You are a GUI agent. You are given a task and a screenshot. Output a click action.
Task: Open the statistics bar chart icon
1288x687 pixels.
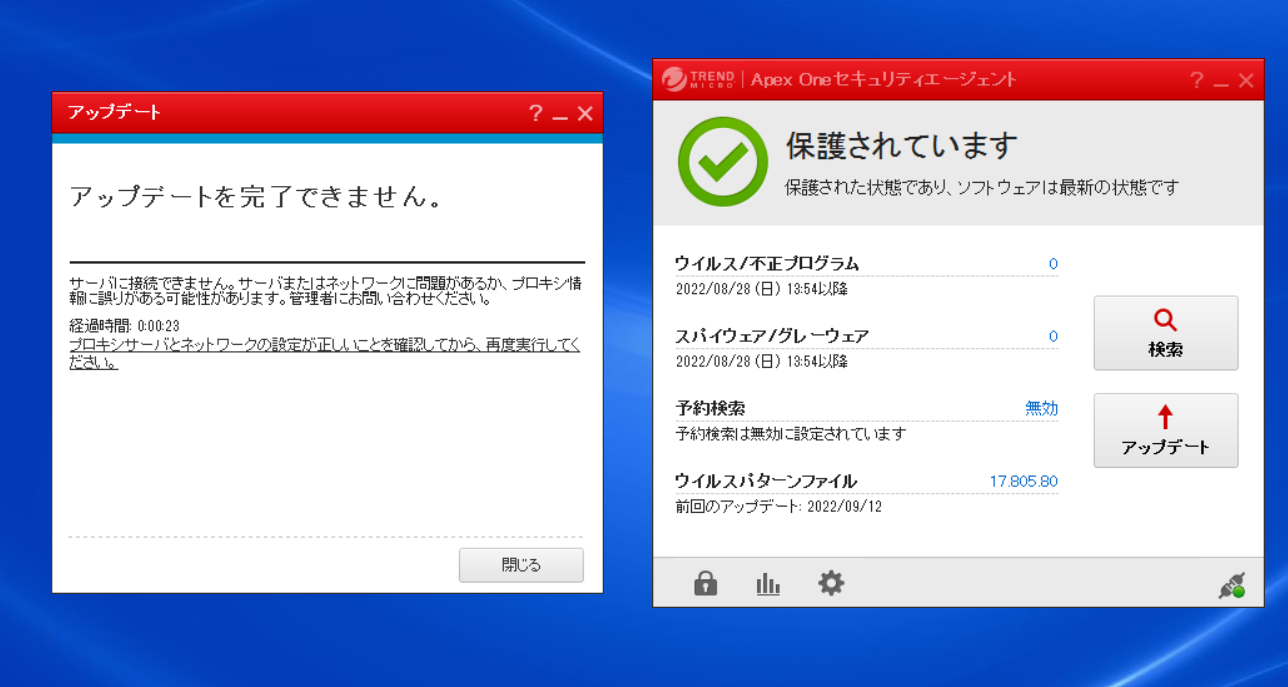pyautogui.click(x=767, y=582)
